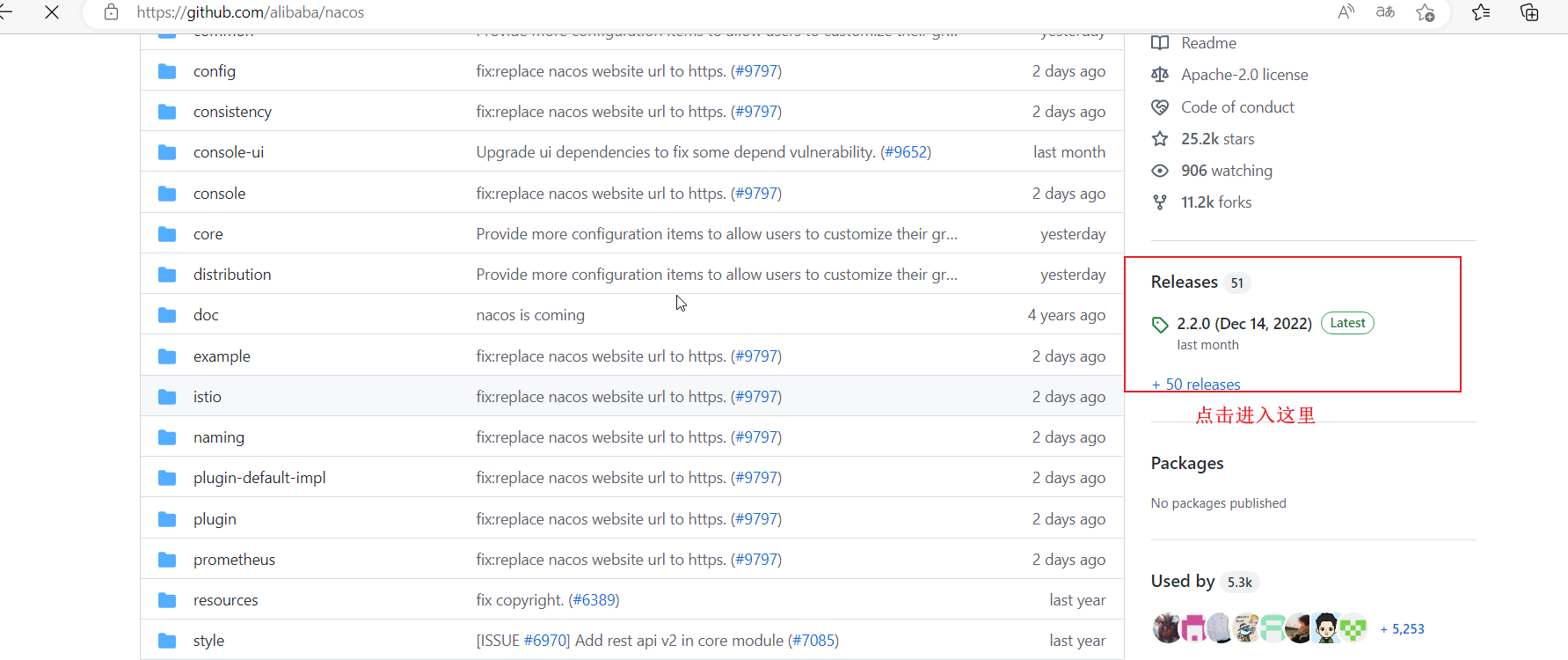This screenshot has width=1568, height=660.
Task: View the 906 watching link
Action: [1227, 171]
